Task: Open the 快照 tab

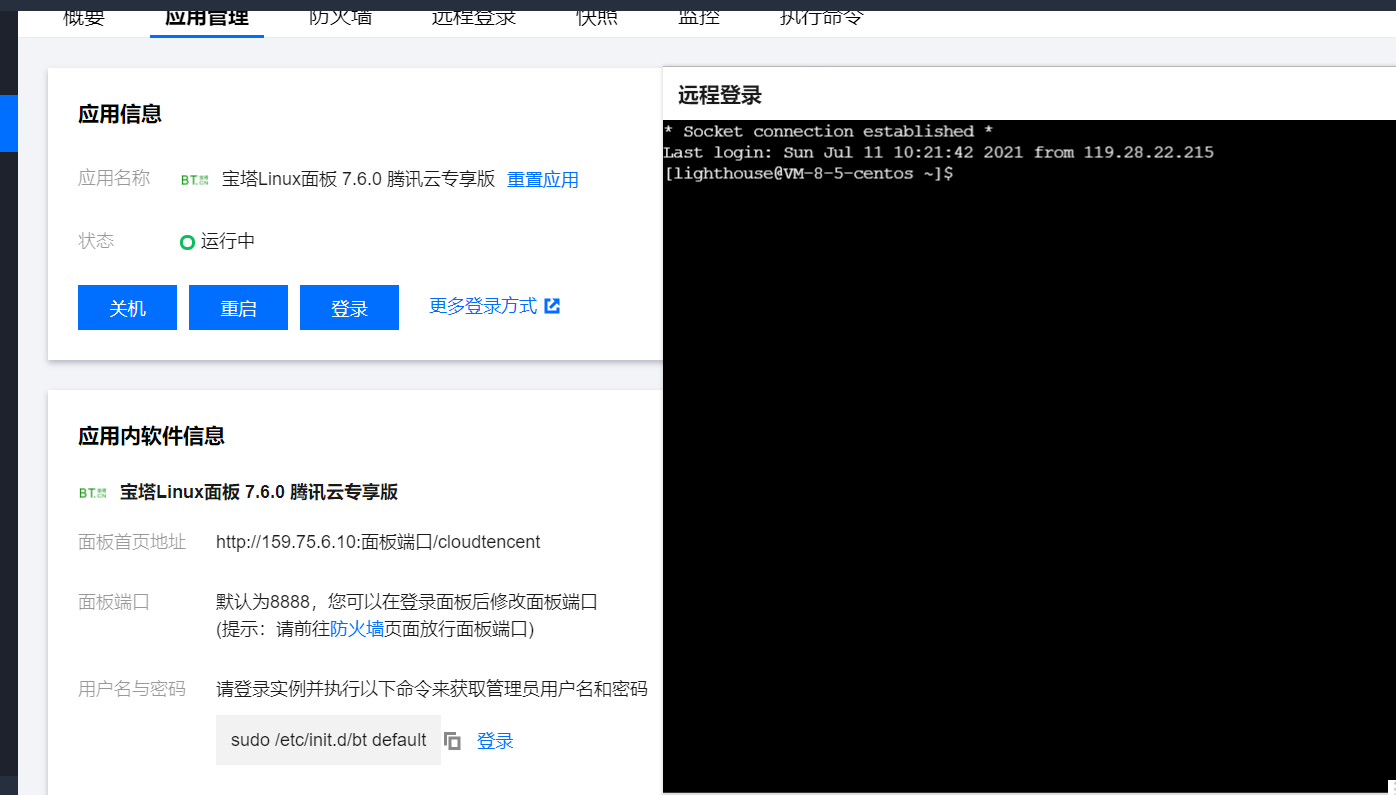Action: coord(597,17)
